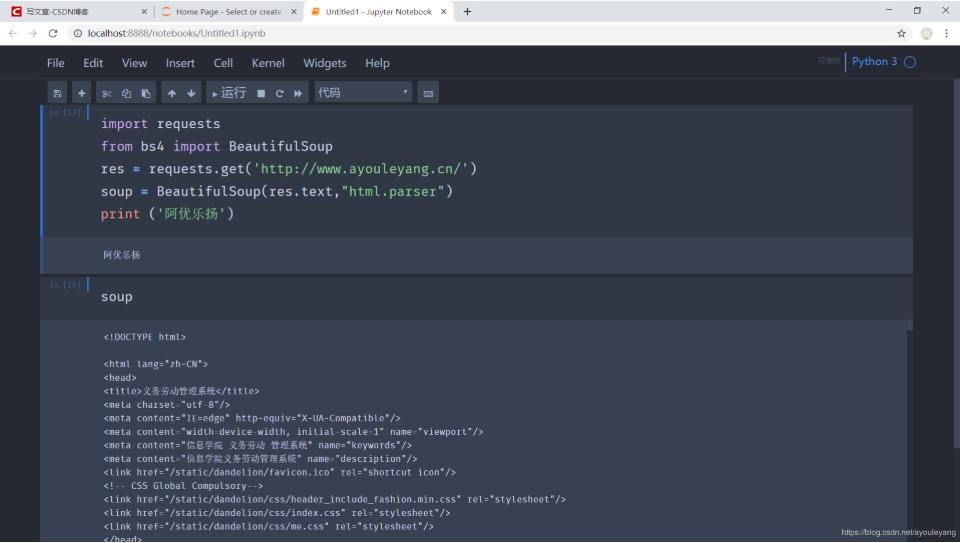Open the Widgets menu
The width and height of the screenshot is (960, 543).
pos(325,63)
